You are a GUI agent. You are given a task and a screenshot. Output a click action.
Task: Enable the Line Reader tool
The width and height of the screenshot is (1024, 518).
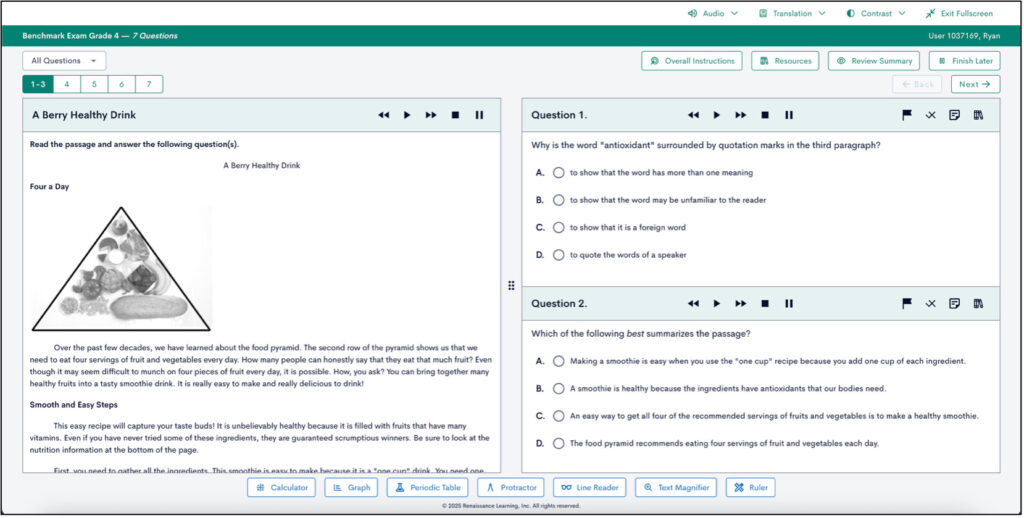(590, 487)
